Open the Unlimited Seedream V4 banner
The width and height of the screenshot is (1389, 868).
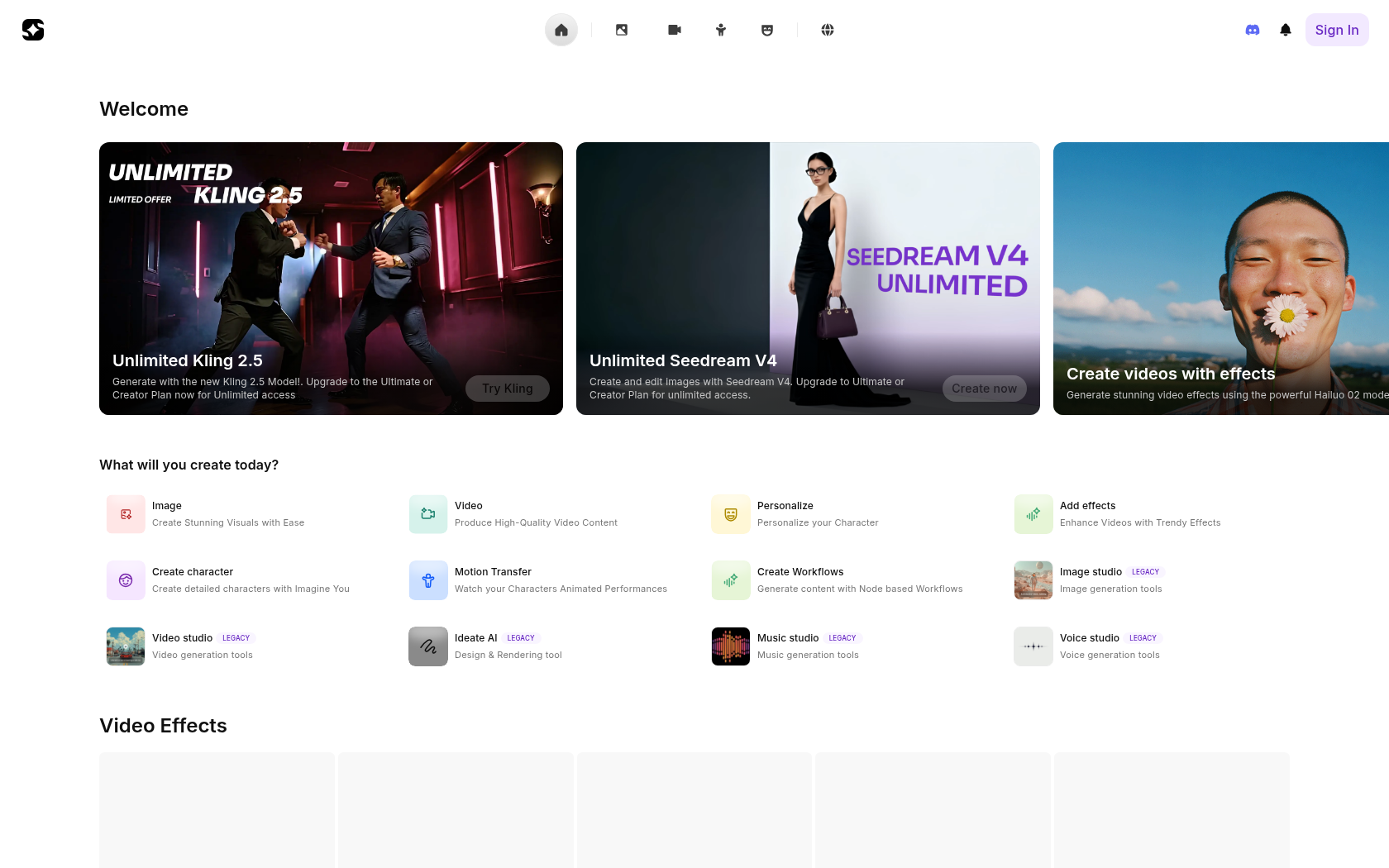(x=808, y=279)
